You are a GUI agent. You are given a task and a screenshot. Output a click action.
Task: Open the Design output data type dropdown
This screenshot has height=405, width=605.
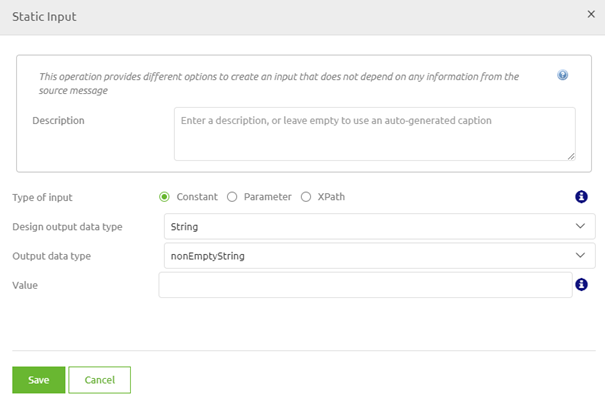379,227
